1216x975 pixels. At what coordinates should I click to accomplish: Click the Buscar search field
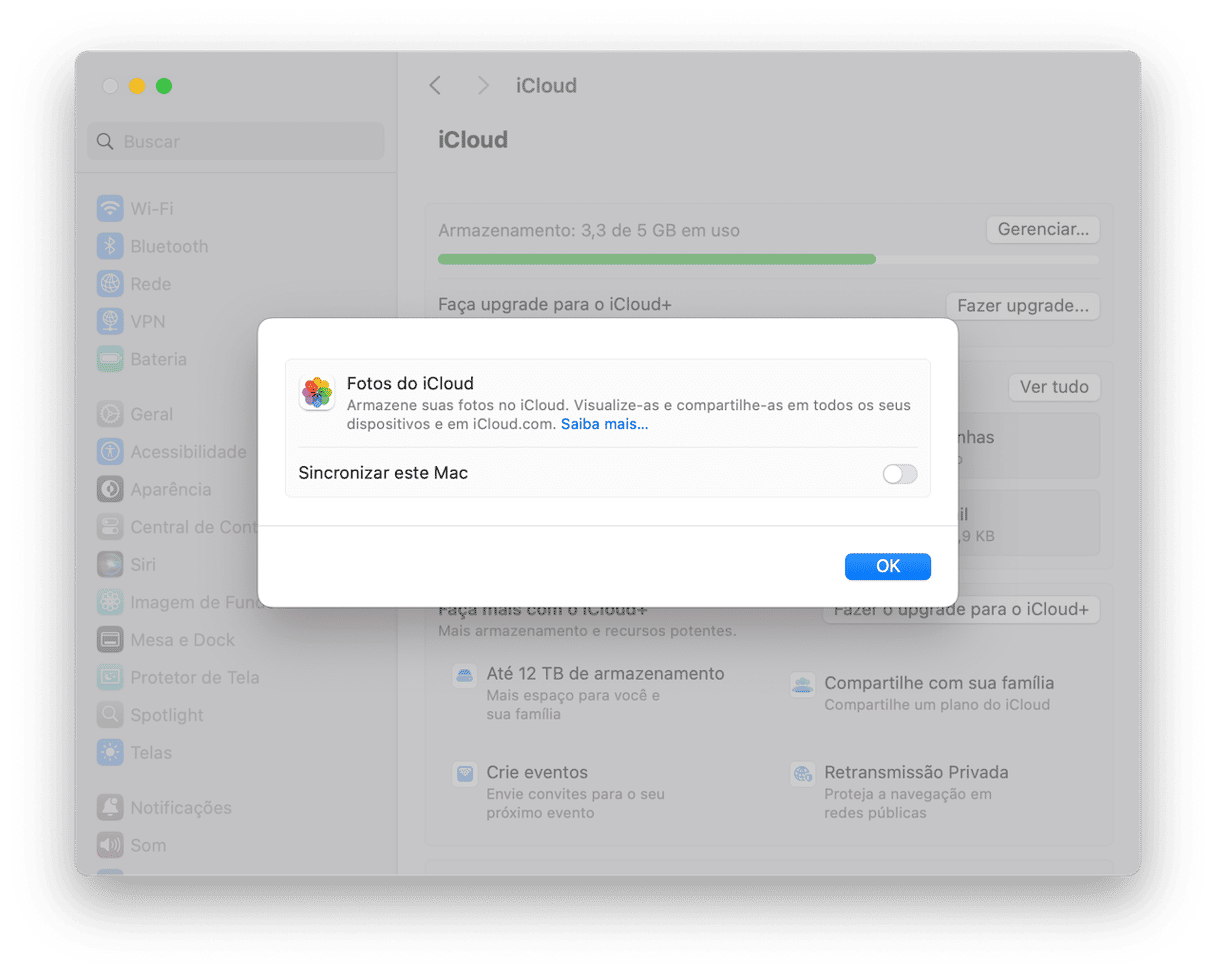(x=236, y=142)
